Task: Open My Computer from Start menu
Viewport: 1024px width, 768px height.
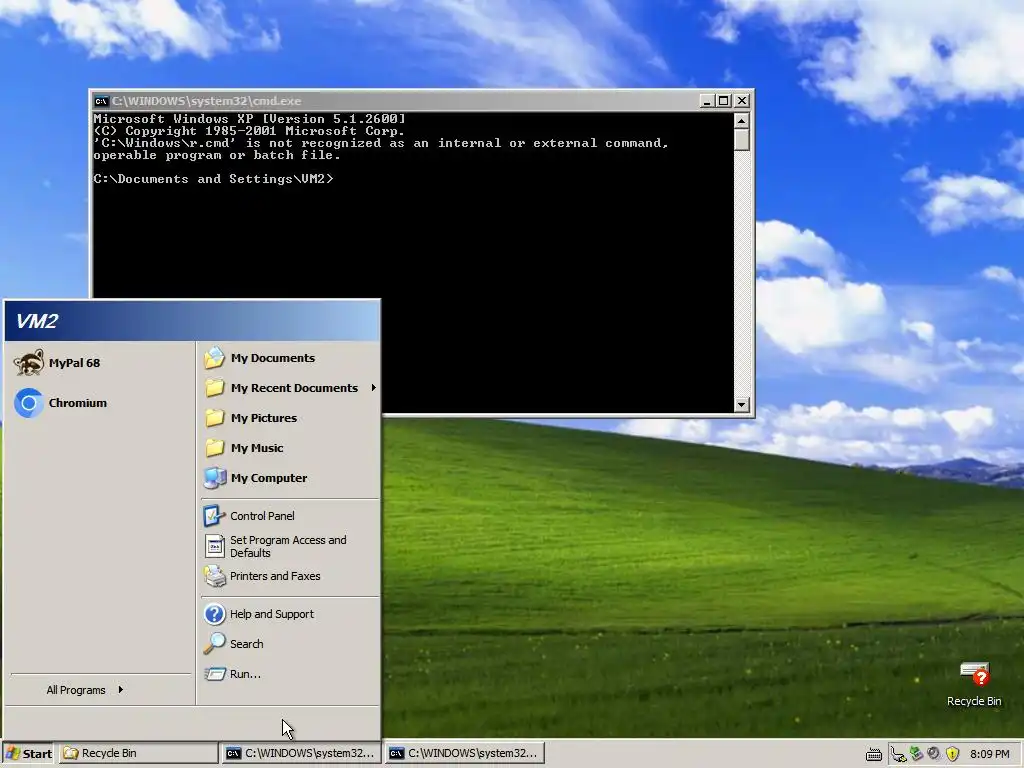Action: tap(289, 478)
